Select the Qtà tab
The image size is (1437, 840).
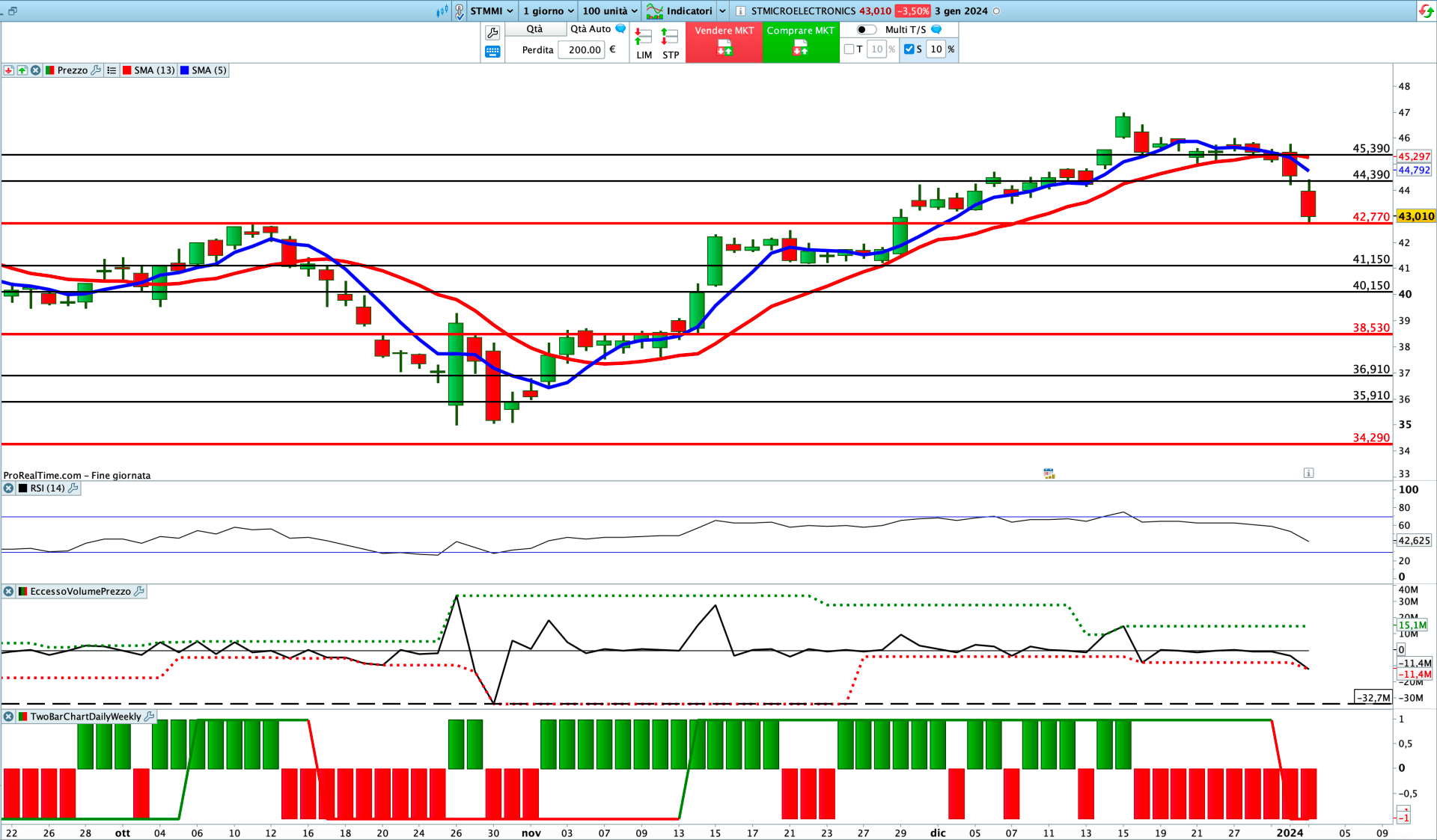tap(534, 29)
